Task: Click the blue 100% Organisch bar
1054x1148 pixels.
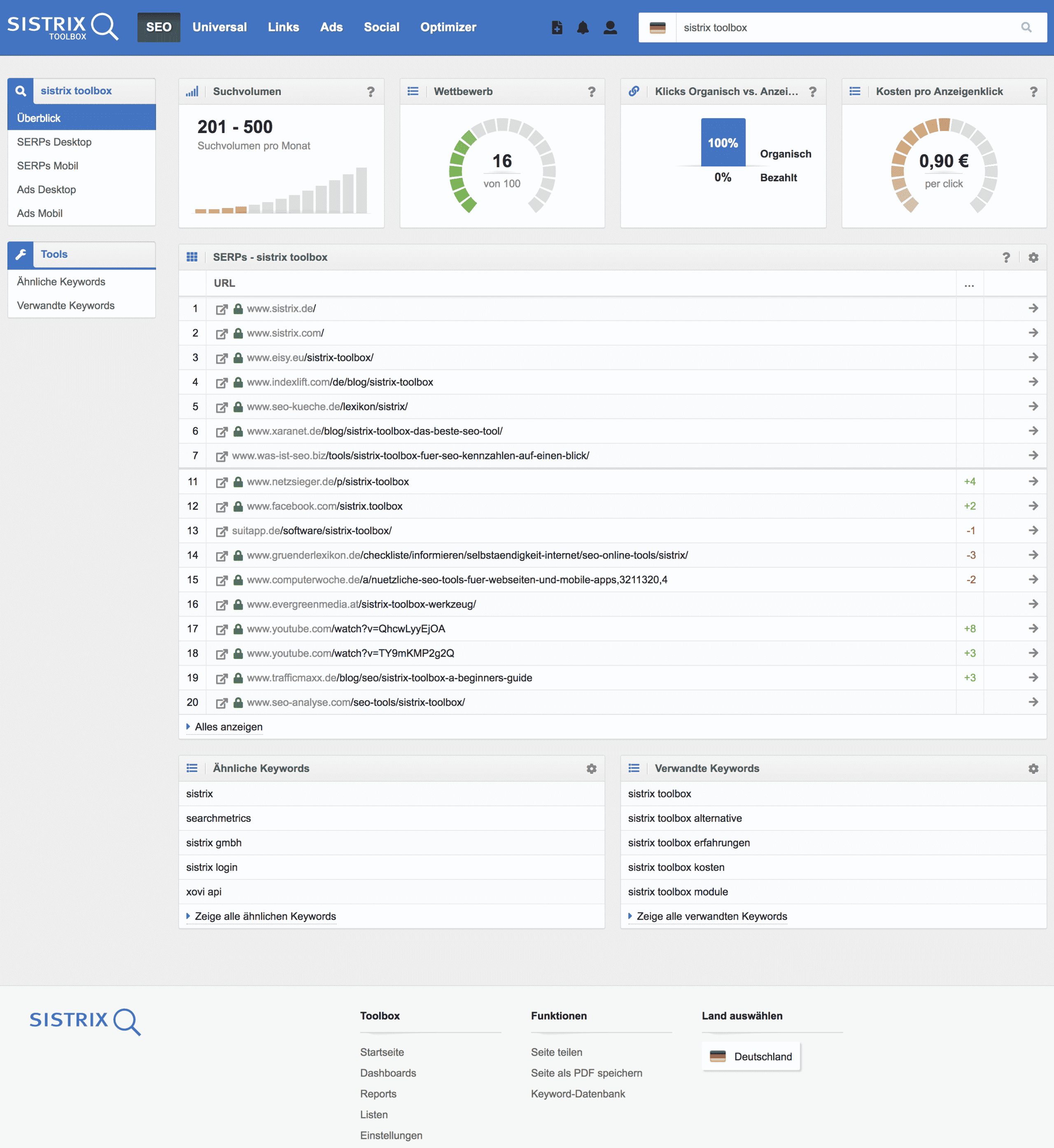Action: click(723, 142)
